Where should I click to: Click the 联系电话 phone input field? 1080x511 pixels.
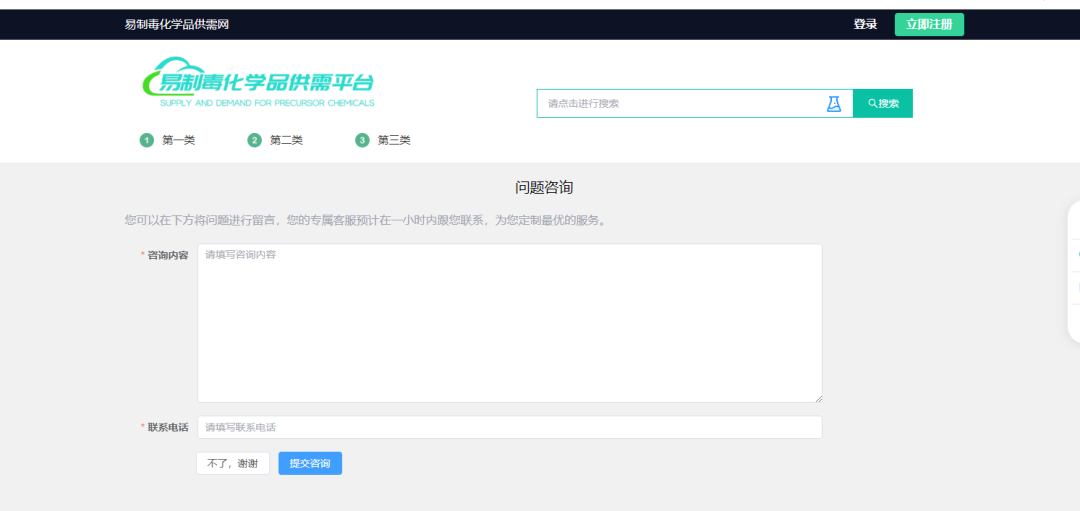pos(509,427)
